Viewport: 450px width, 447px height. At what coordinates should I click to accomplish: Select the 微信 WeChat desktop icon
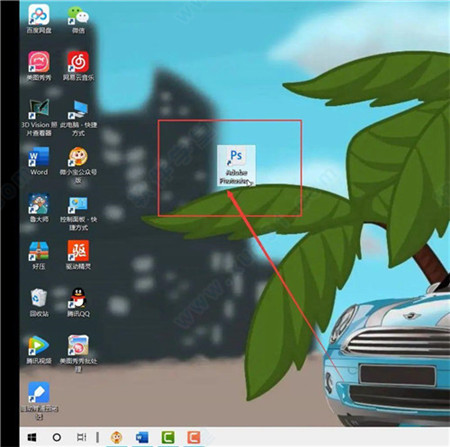(x=78, y=19)
